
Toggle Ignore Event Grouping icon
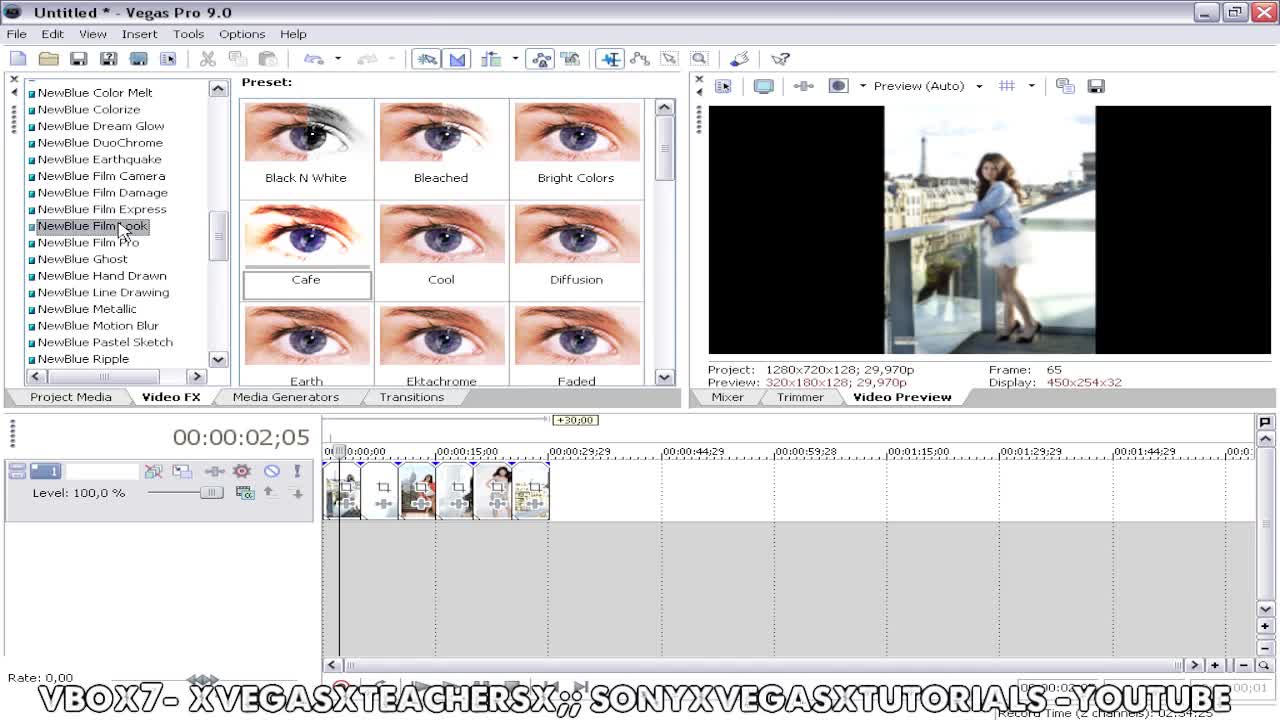point(570,59)
